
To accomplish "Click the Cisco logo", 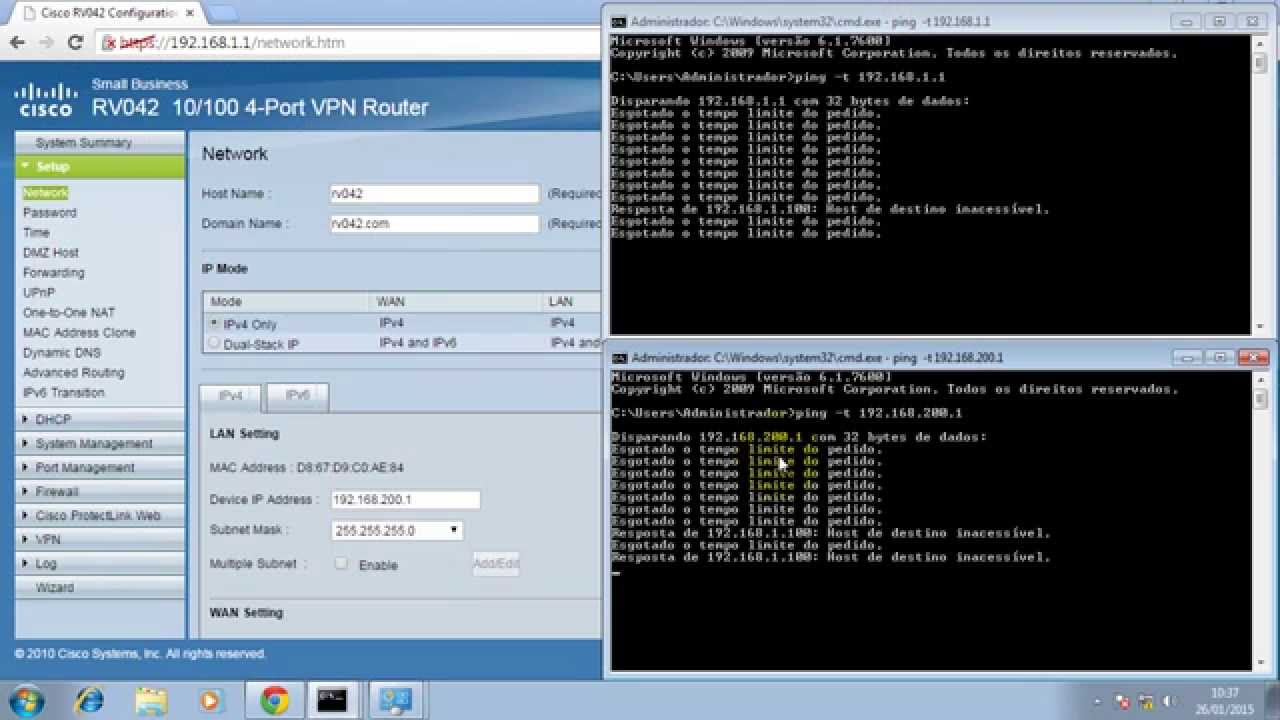I will (44, 100).
